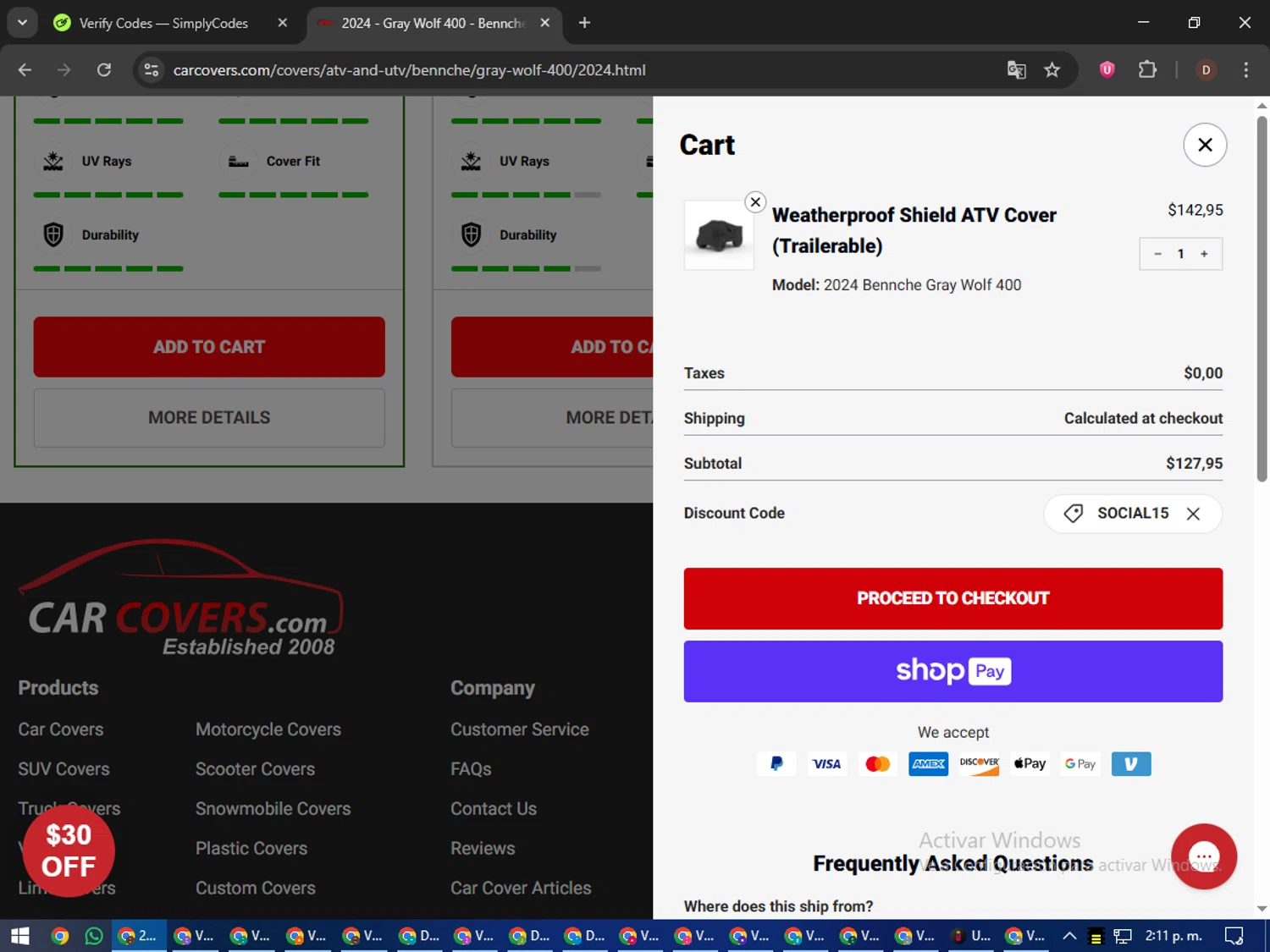The height and width of the screenshot is (952, 1270).
Task: Open the live chat bubble
Action: (x=1203, y=856)
